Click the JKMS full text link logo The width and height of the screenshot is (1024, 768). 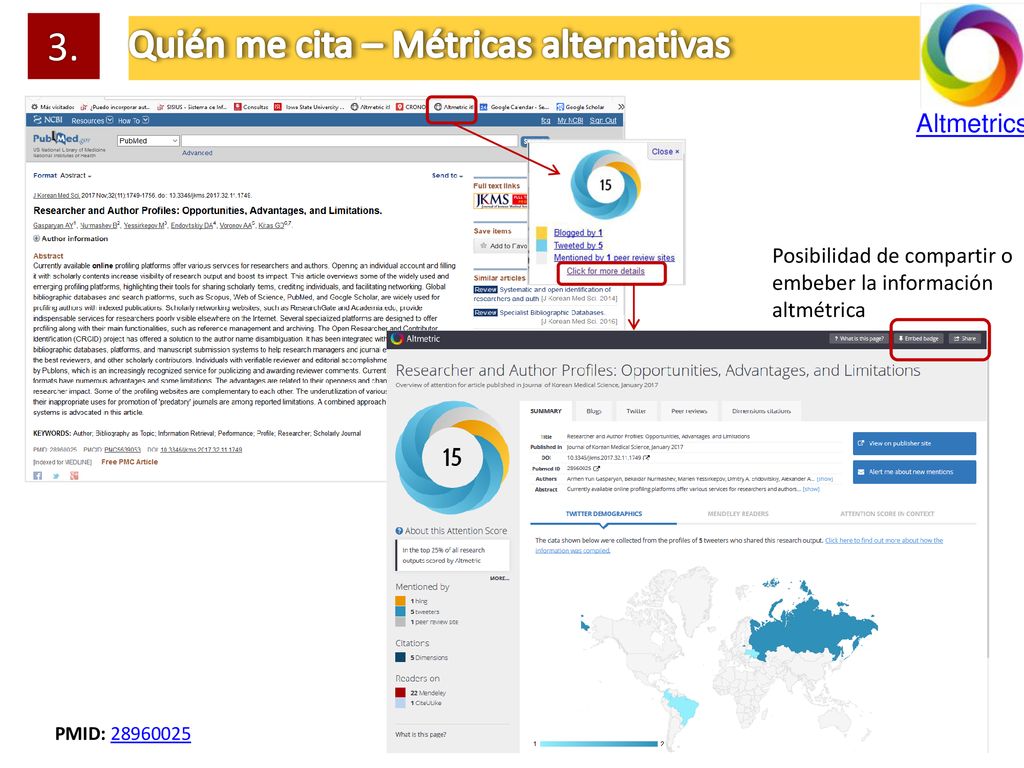point(500,200)
